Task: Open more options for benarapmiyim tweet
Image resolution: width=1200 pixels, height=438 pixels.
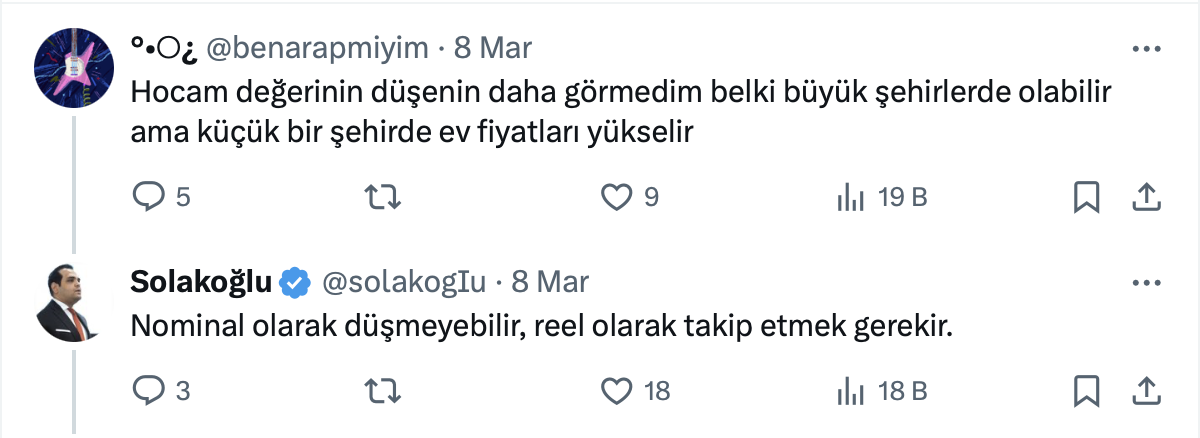Action: coord(1145,48)
